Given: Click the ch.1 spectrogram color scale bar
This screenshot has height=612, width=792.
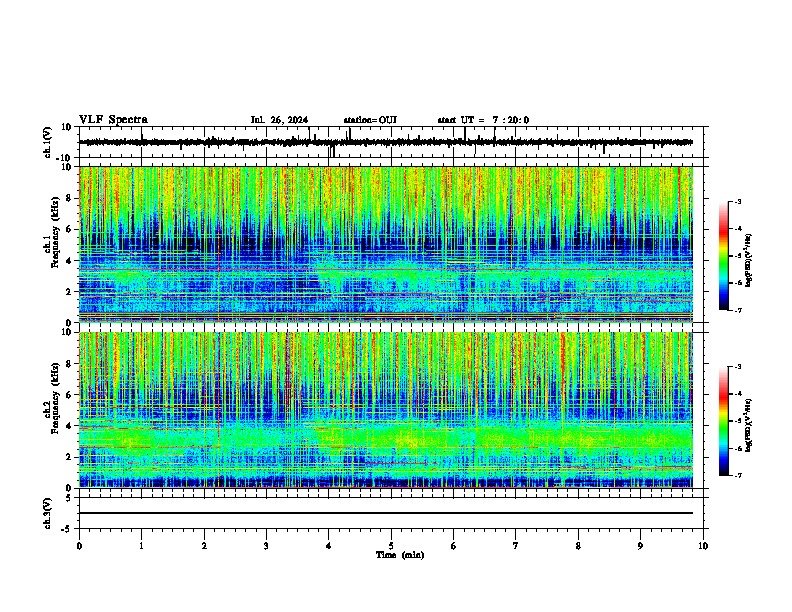Looking at the screenshot, I should click(x=723, y=256).
